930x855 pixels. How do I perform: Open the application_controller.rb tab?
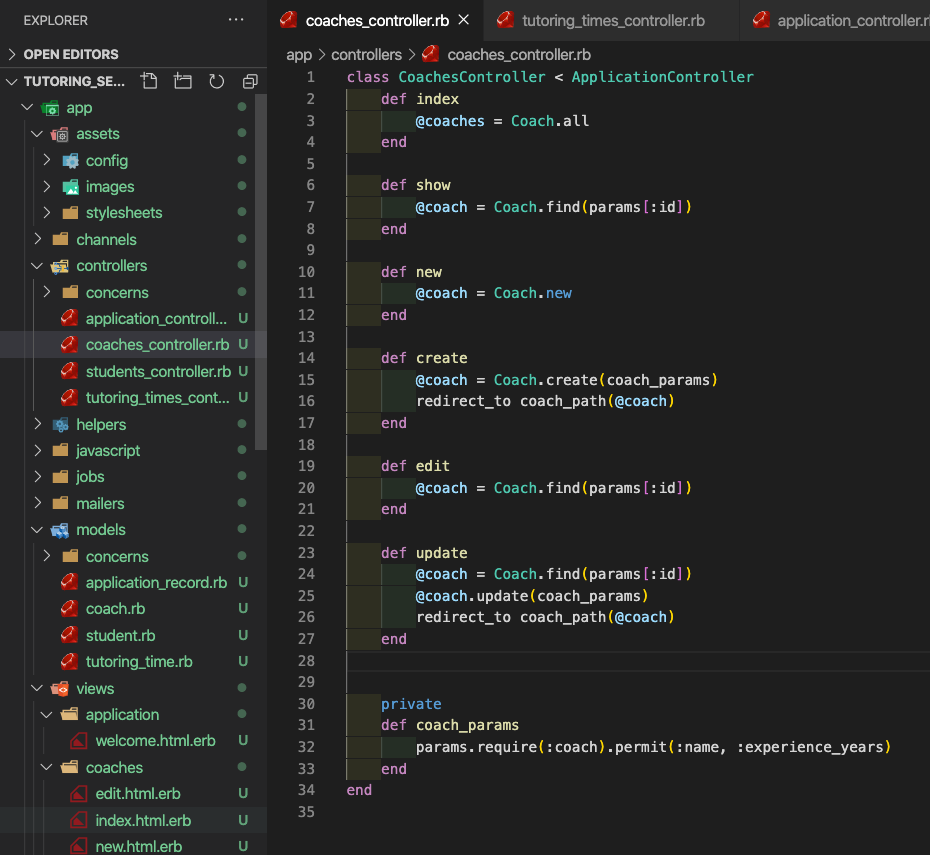click(856, 18)
